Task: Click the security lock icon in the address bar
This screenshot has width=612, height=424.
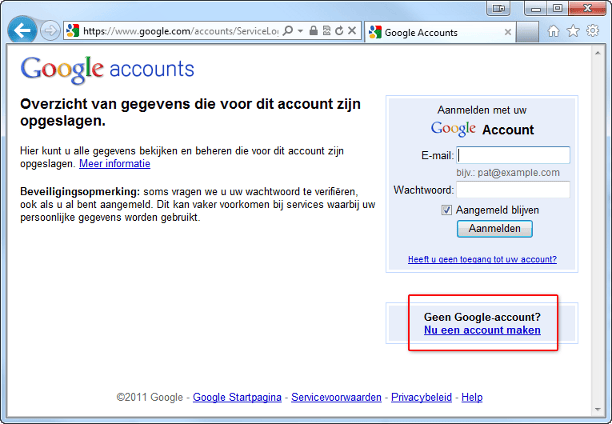Action: click(313, 30)
